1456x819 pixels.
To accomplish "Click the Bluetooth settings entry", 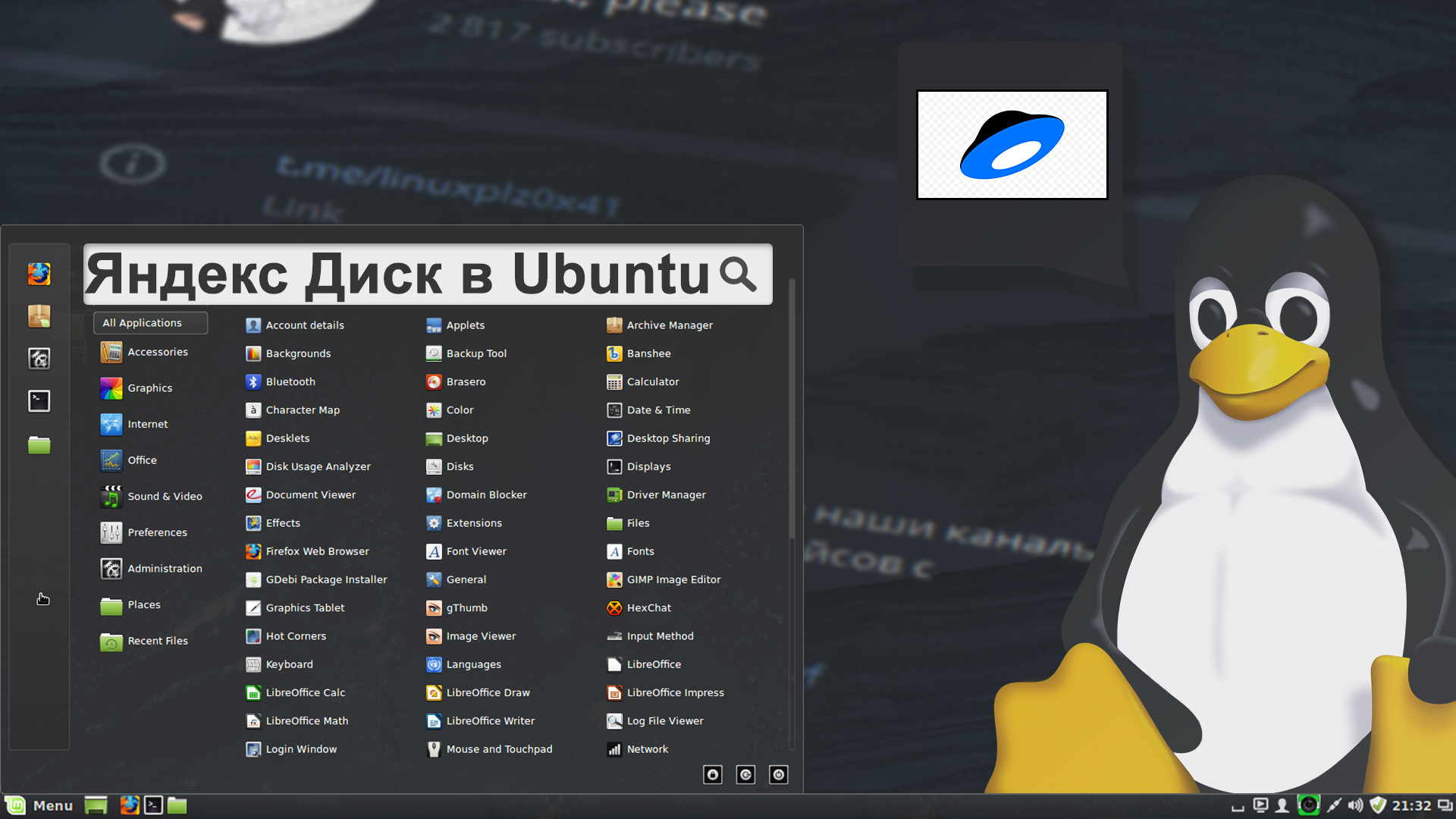I will pos(290,381).
